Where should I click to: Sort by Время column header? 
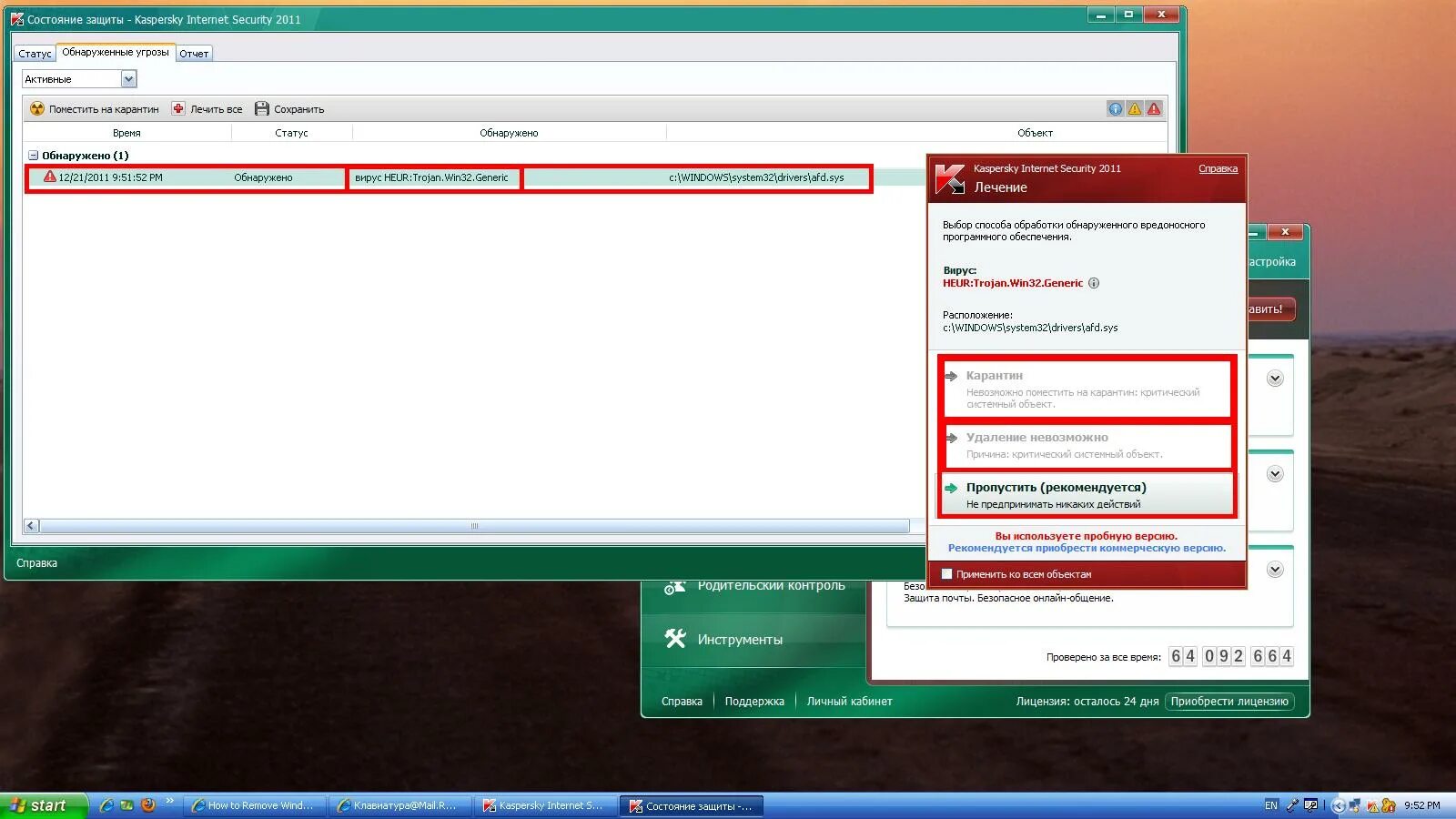pyautogui.click(x=126, y=133)
